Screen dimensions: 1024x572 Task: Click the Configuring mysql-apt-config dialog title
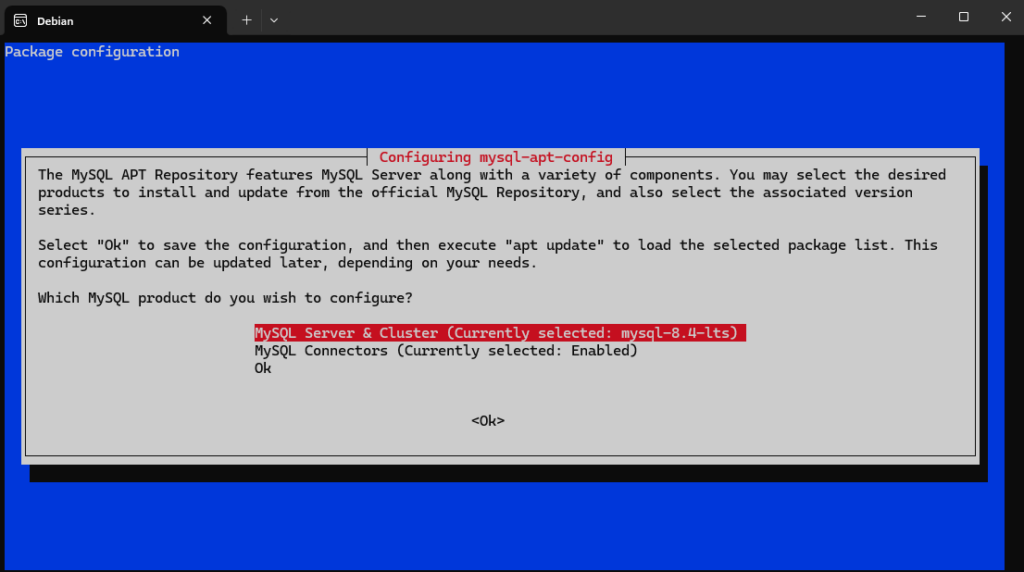[496, 157]
